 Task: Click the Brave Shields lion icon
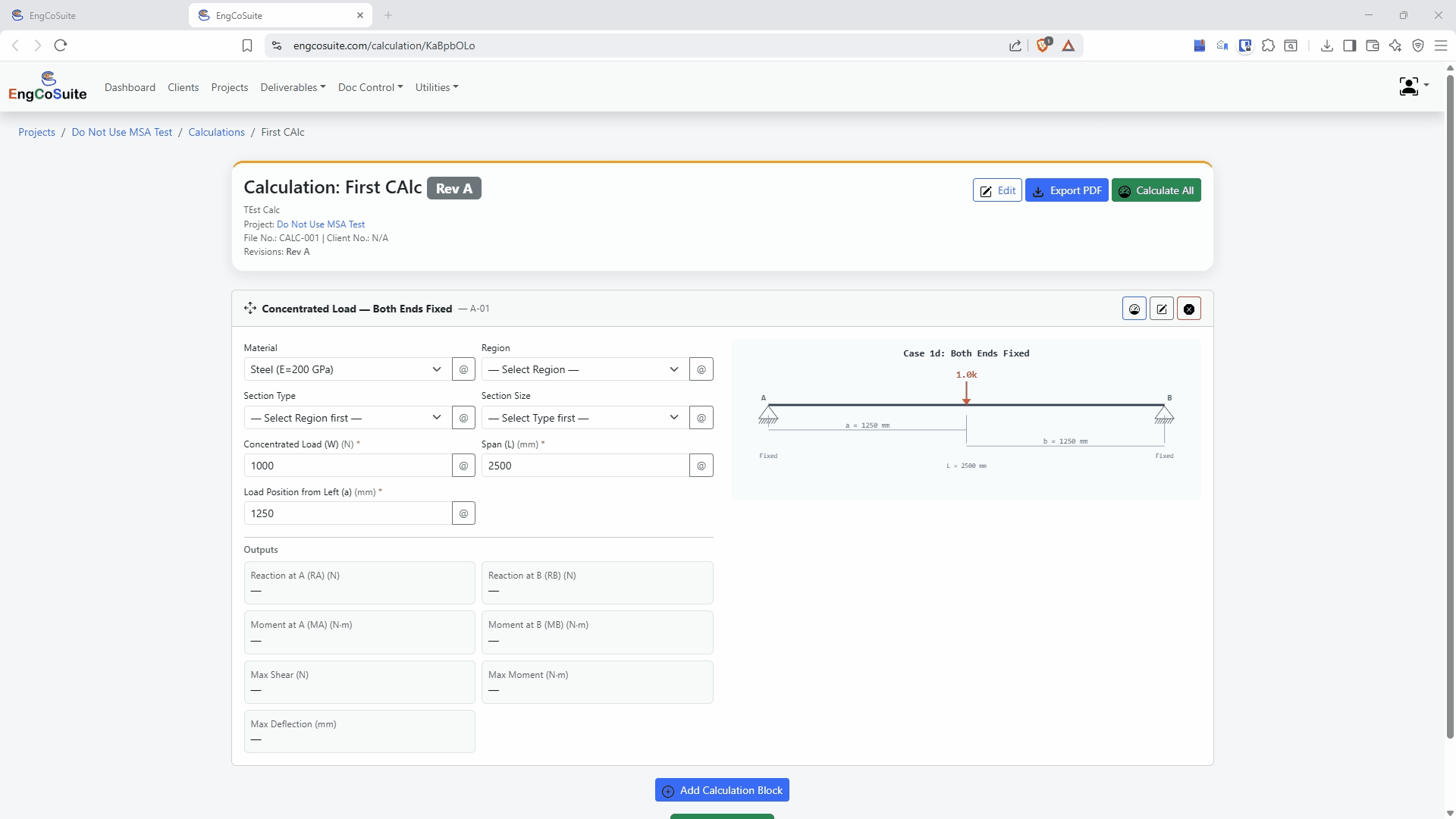point(1043,45)
